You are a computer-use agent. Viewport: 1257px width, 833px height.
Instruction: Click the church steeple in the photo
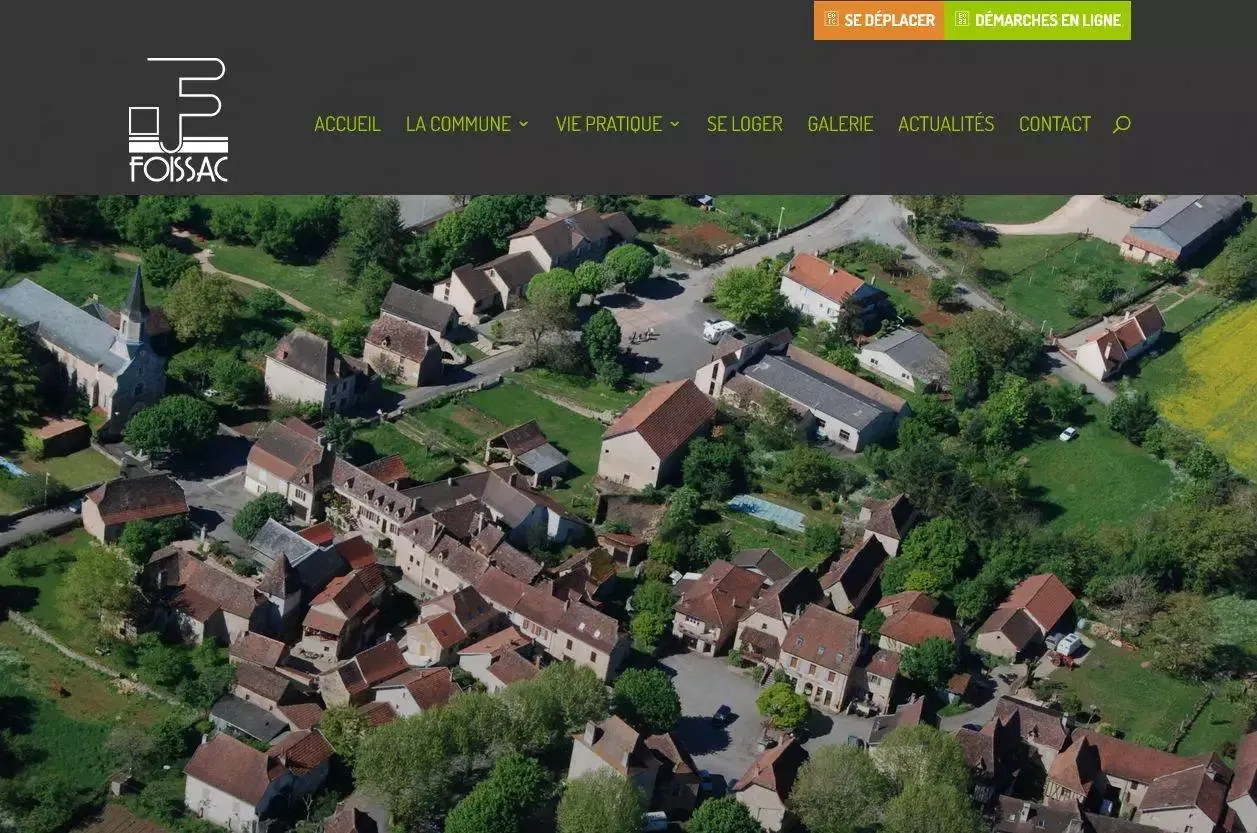pos(133,300)
